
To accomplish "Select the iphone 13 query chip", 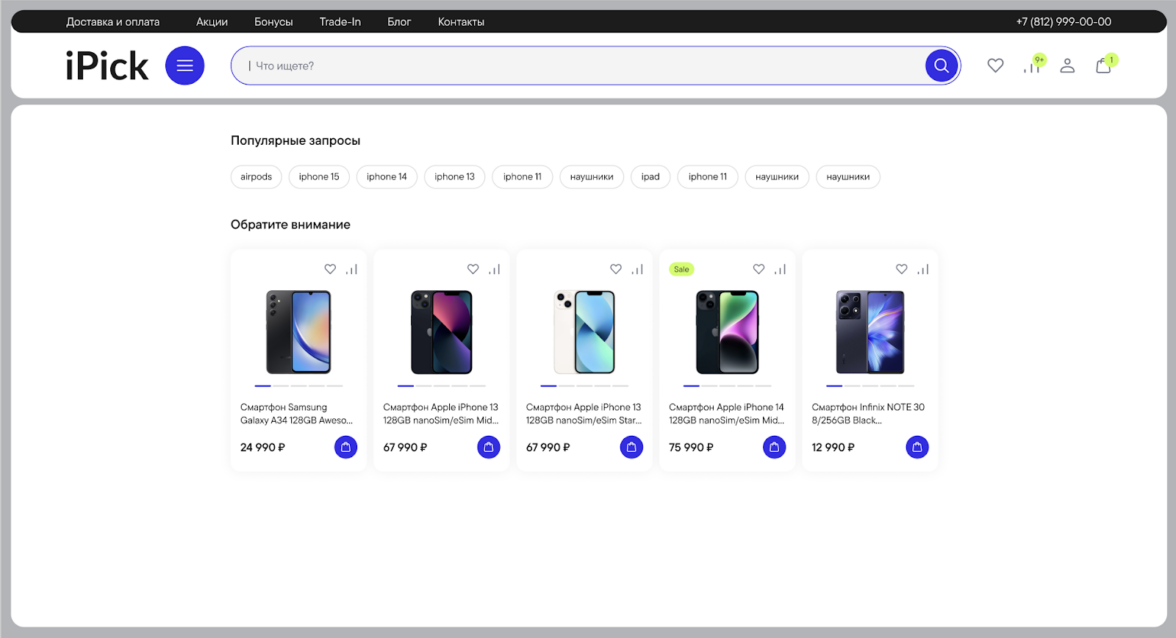I will [x=454, y=177].
